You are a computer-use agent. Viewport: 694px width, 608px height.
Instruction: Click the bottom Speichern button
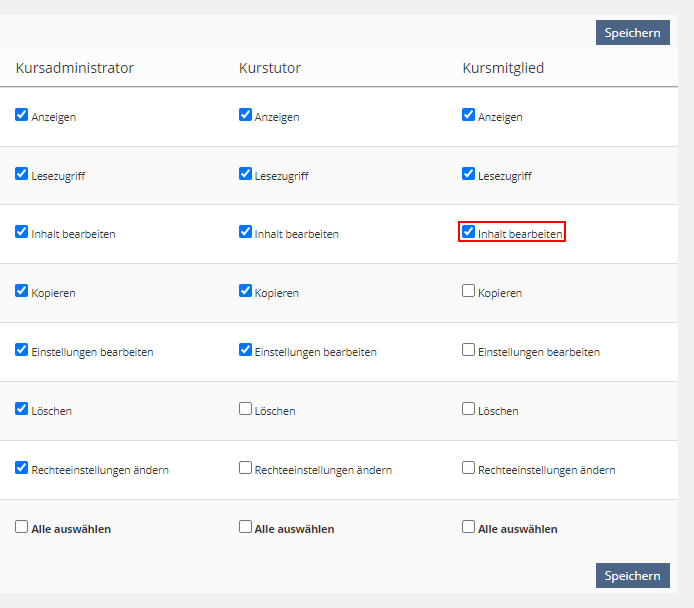click(632, 576)
